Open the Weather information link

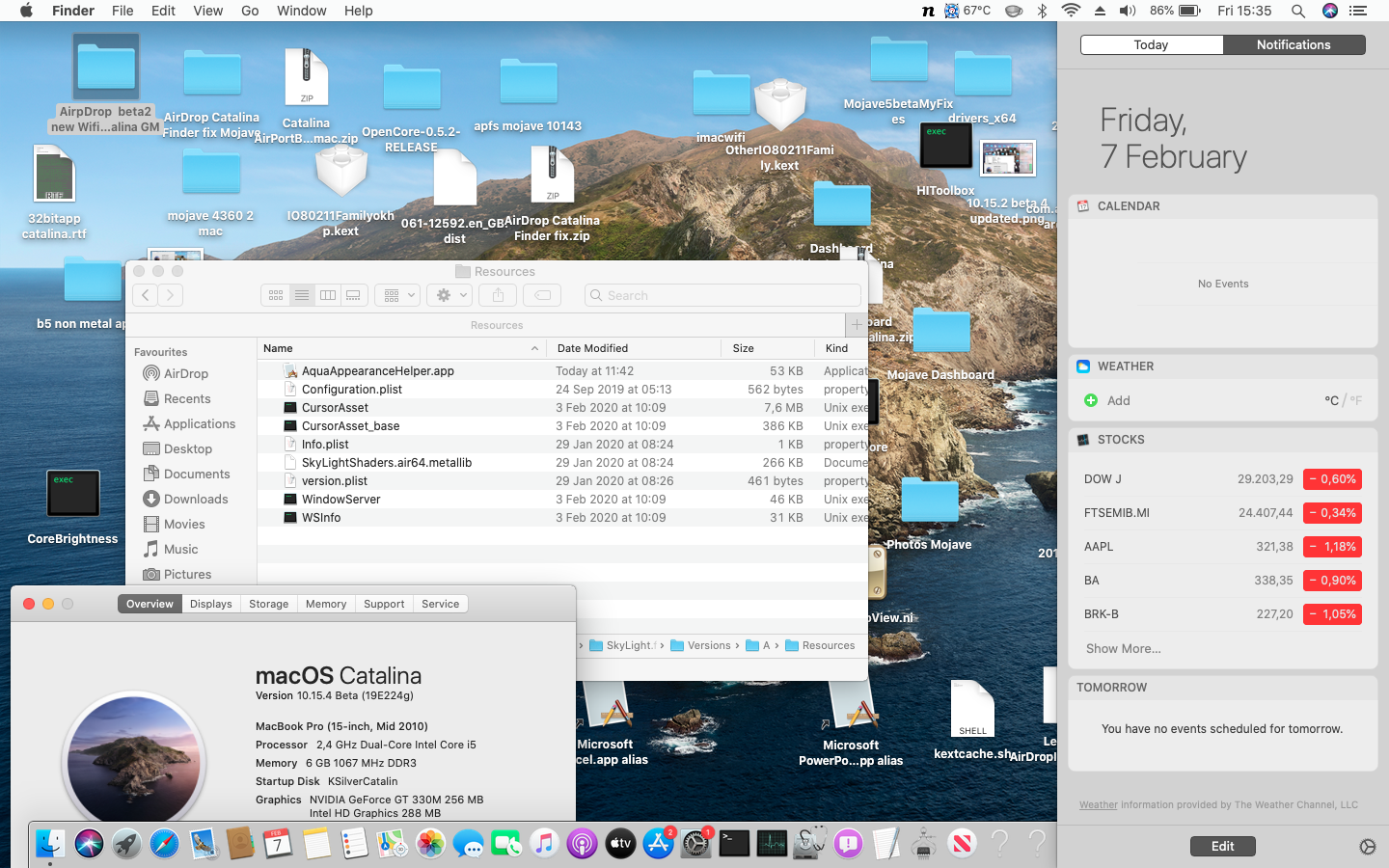click(1099, 804)
